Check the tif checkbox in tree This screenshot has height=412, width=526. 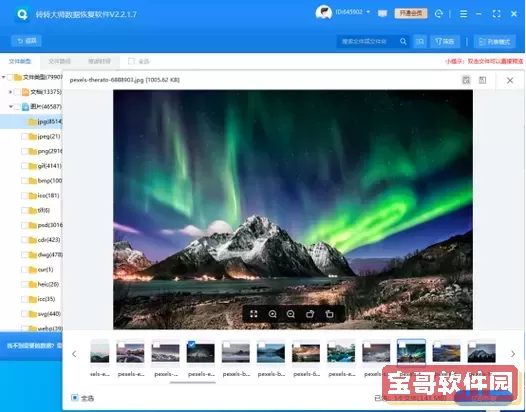pos(24,210)
